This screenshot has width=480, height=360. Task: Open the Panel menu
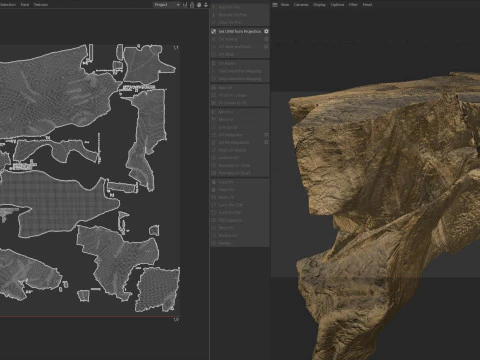pos(367,5)
